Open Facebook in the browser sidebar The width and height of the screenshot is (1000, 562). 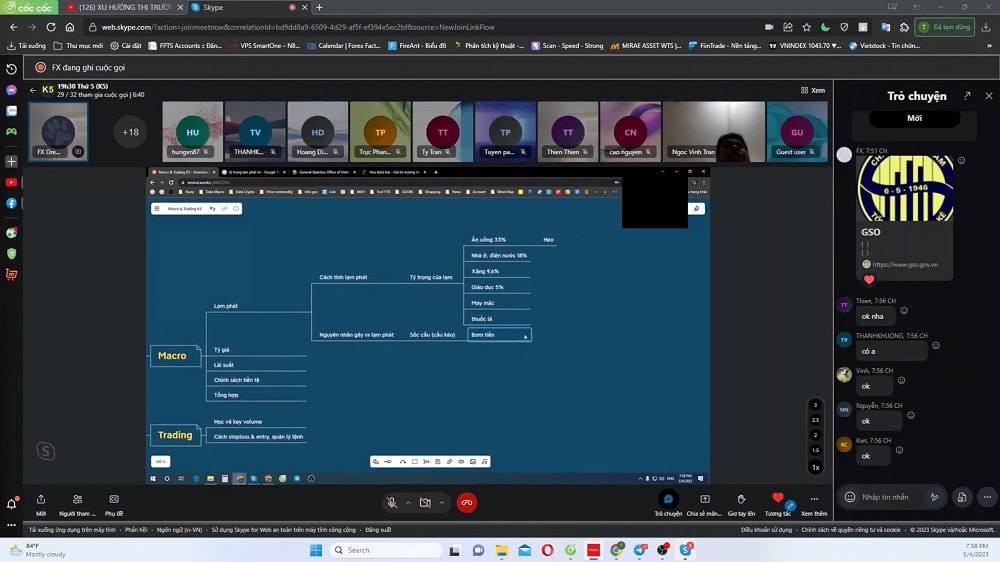click(x=11, y=203)
